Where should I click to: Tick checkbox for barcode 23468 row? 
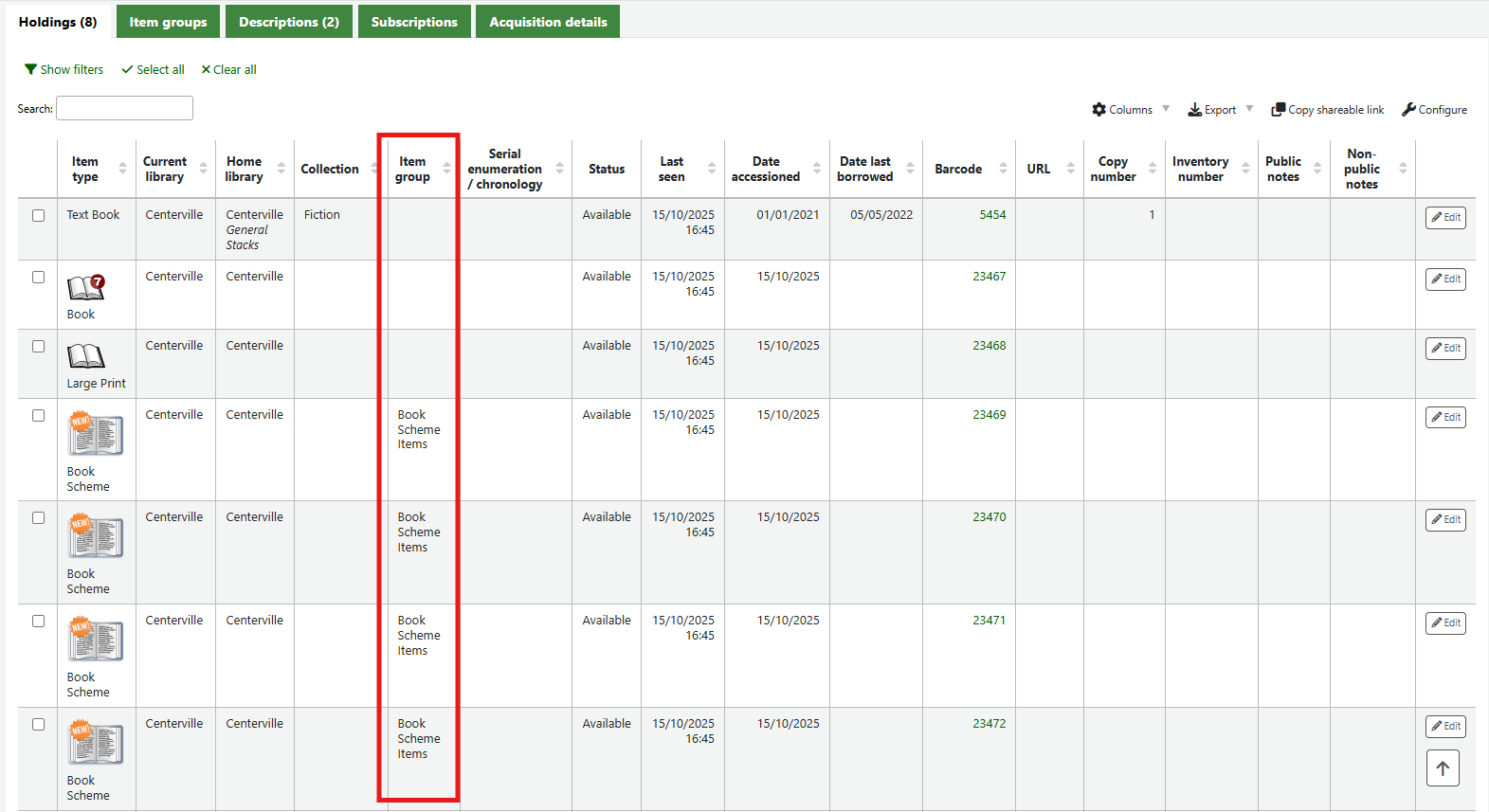39,346
